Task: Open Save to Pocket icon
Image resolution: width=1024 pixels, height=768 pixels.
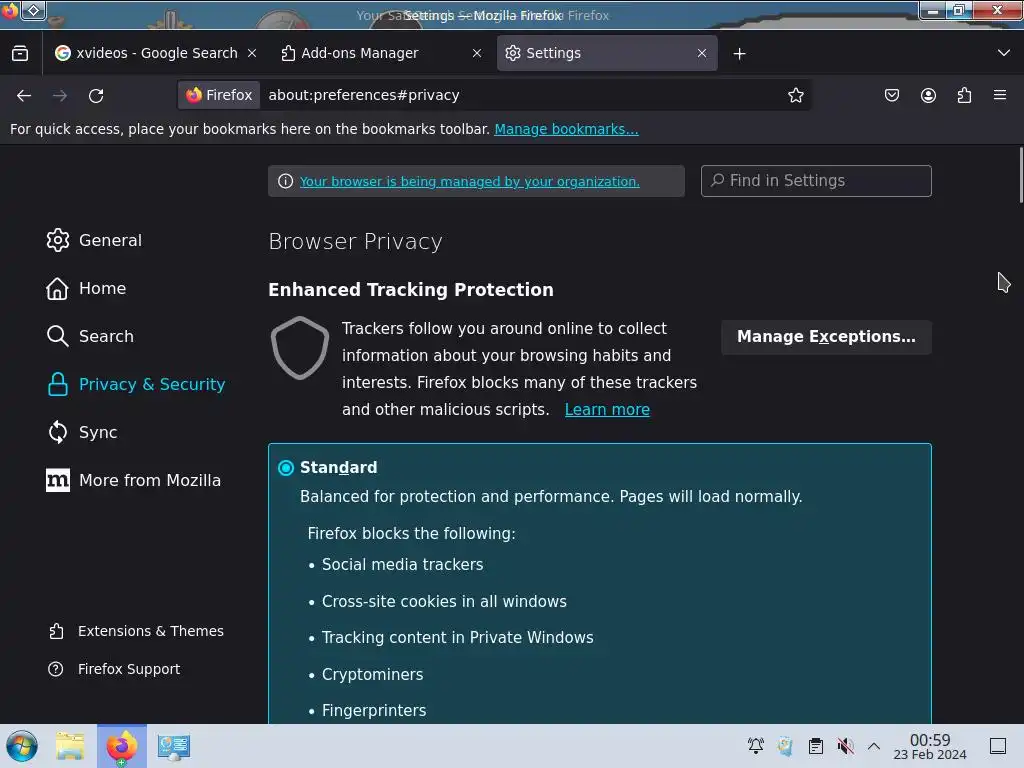Action: pyautogui.click(x=891, y=95)
